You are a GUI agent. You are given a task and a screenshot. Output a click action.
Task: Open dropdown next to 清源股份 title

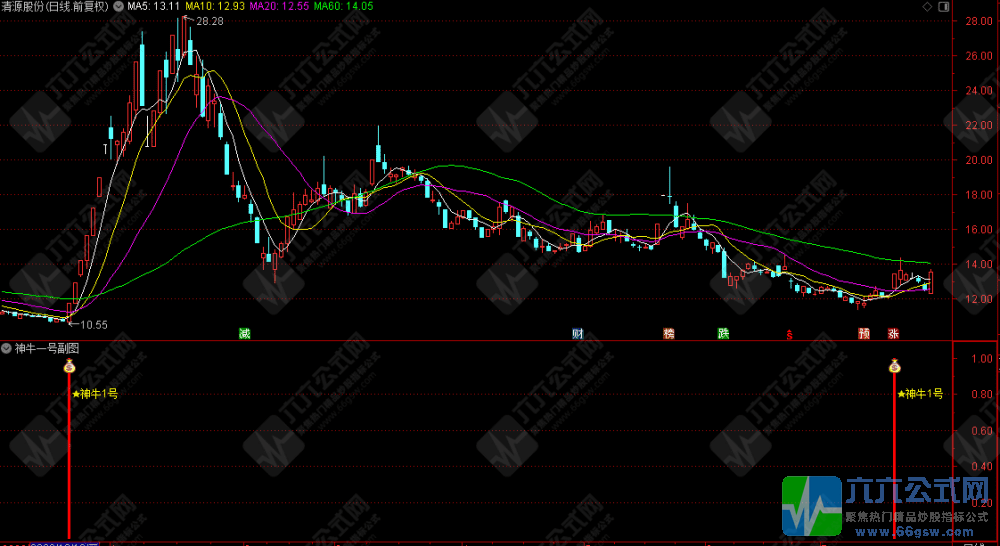point(119,6)
